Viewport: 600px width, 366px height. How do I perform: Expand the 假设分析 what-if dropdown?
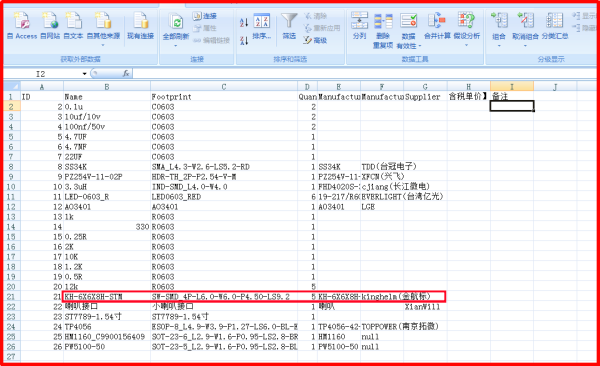(466, 45)
